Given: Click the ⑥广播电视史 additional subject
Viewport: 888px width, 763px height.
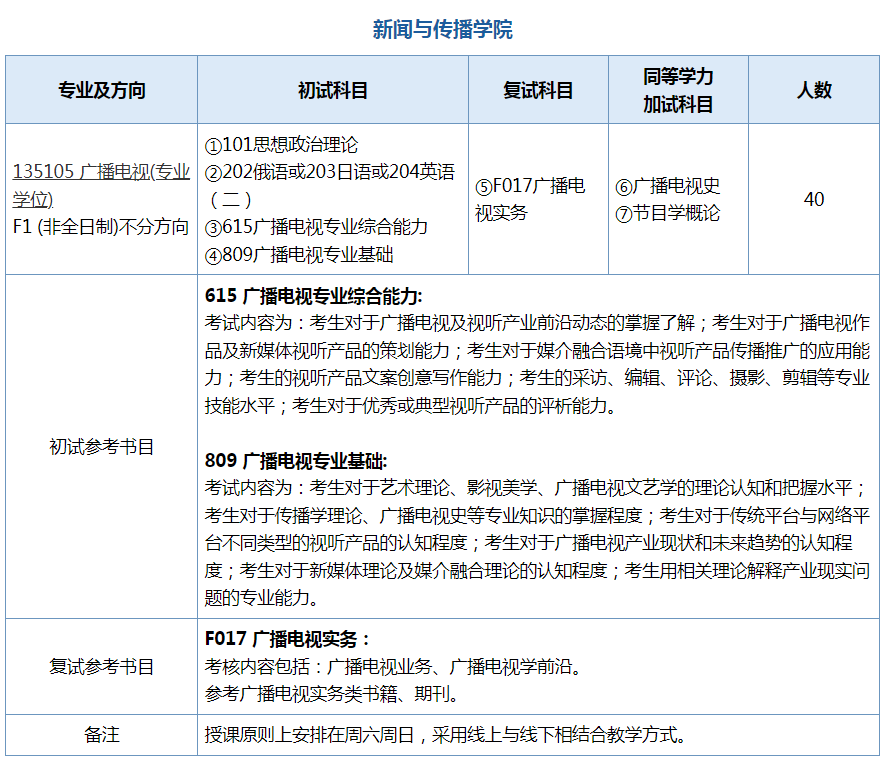Looking at the screenshot, I should coord(668,186).
